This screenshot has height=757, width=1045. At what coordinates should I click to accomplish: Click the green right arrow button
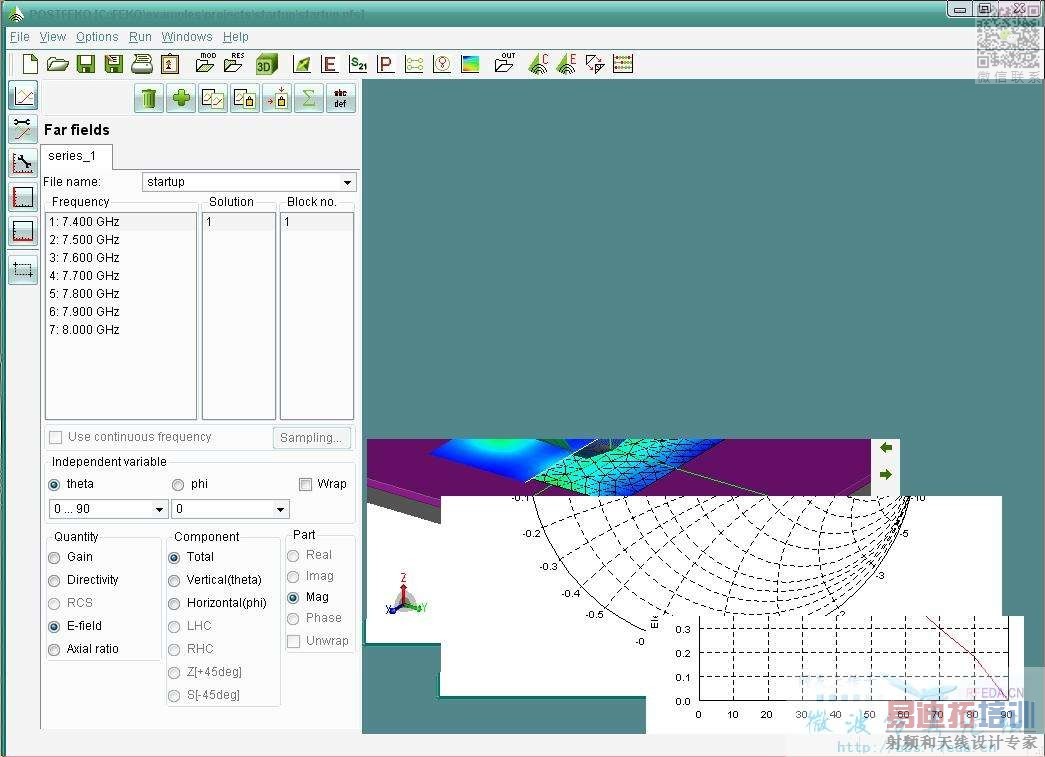click(x=886, y=474)
